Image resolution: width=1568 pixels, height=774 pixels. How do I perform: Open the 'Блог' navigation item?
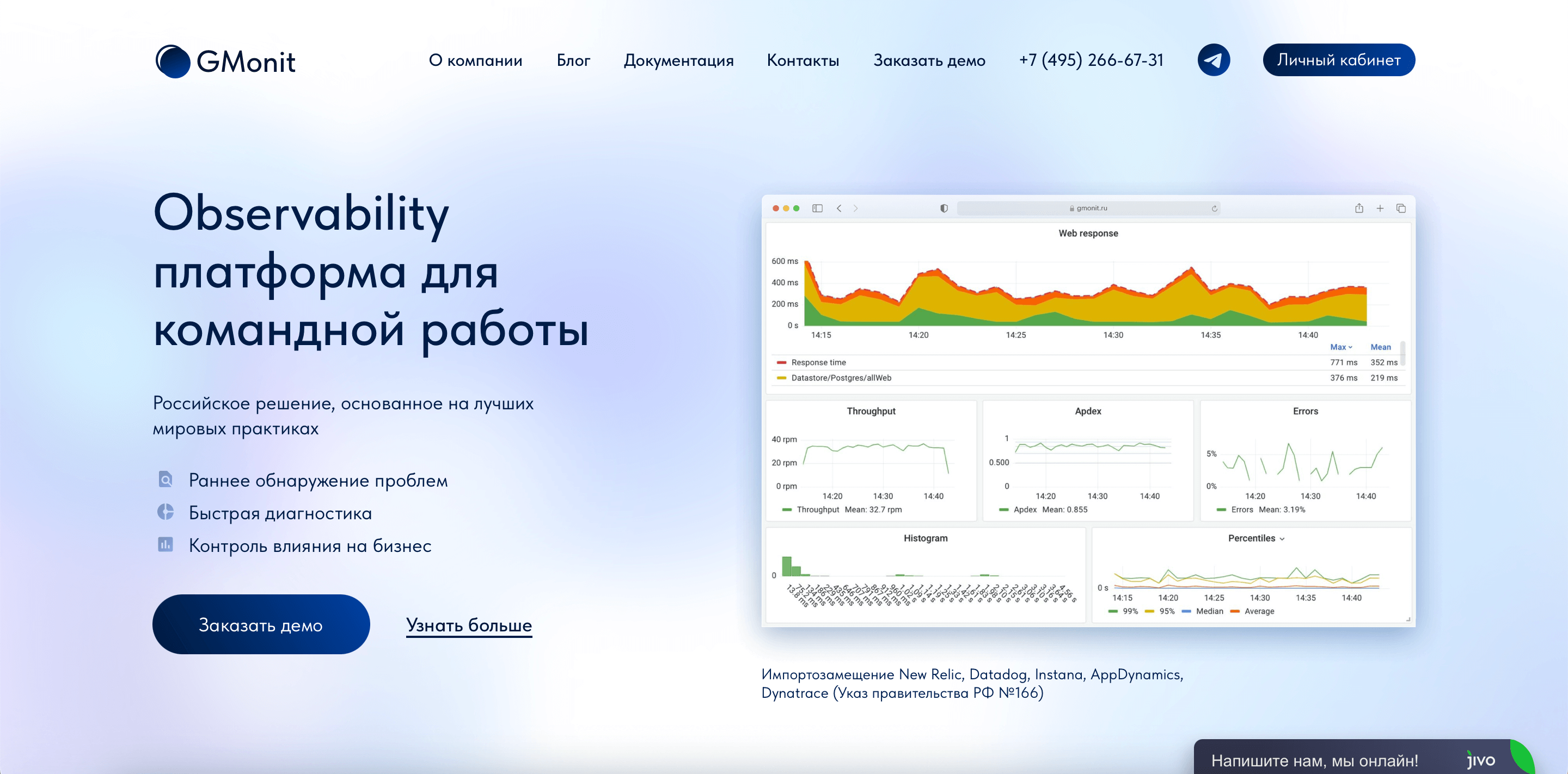[573, 60]
